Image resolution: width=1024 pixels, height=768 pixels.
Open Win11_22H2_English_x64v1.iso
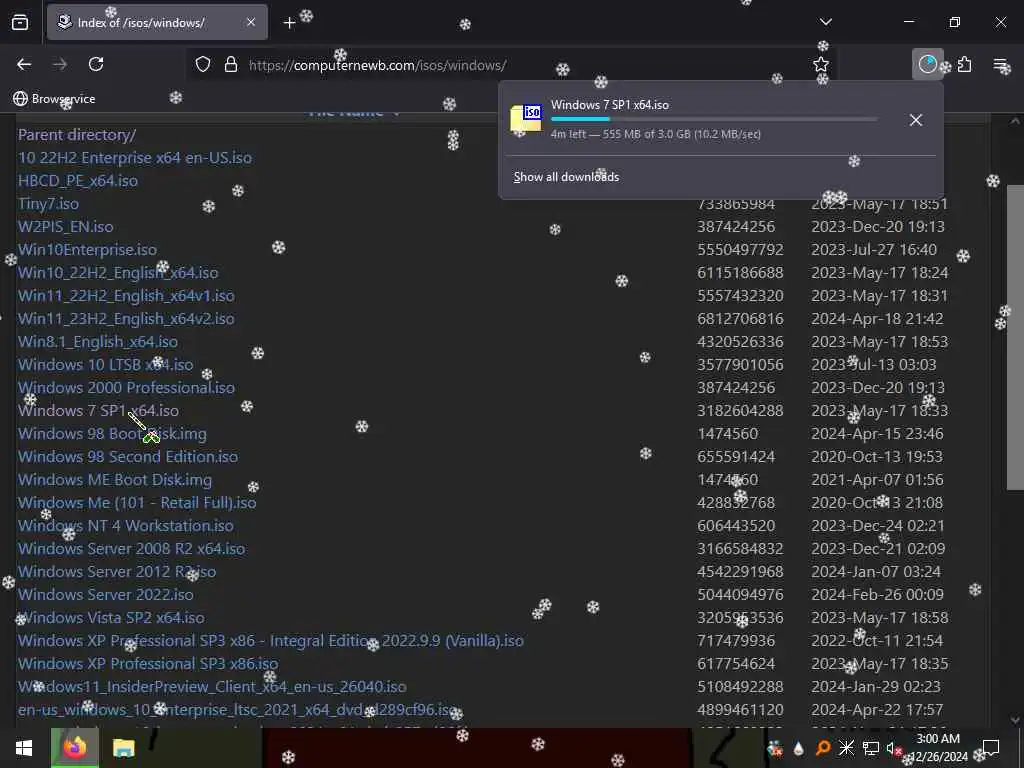pos(126,295)
